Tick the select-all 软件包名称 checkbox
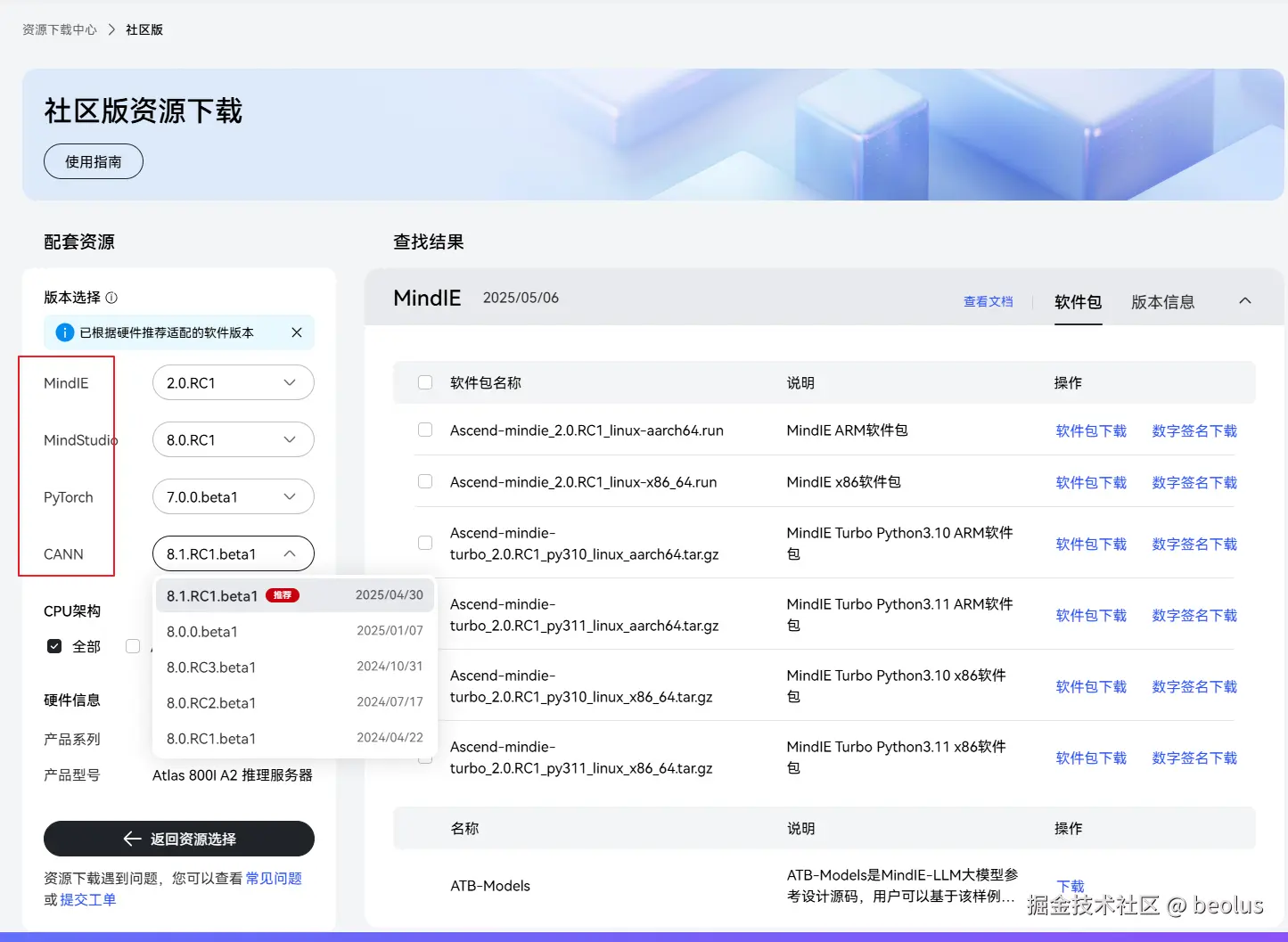1288x942 pixels. [425, 382]
